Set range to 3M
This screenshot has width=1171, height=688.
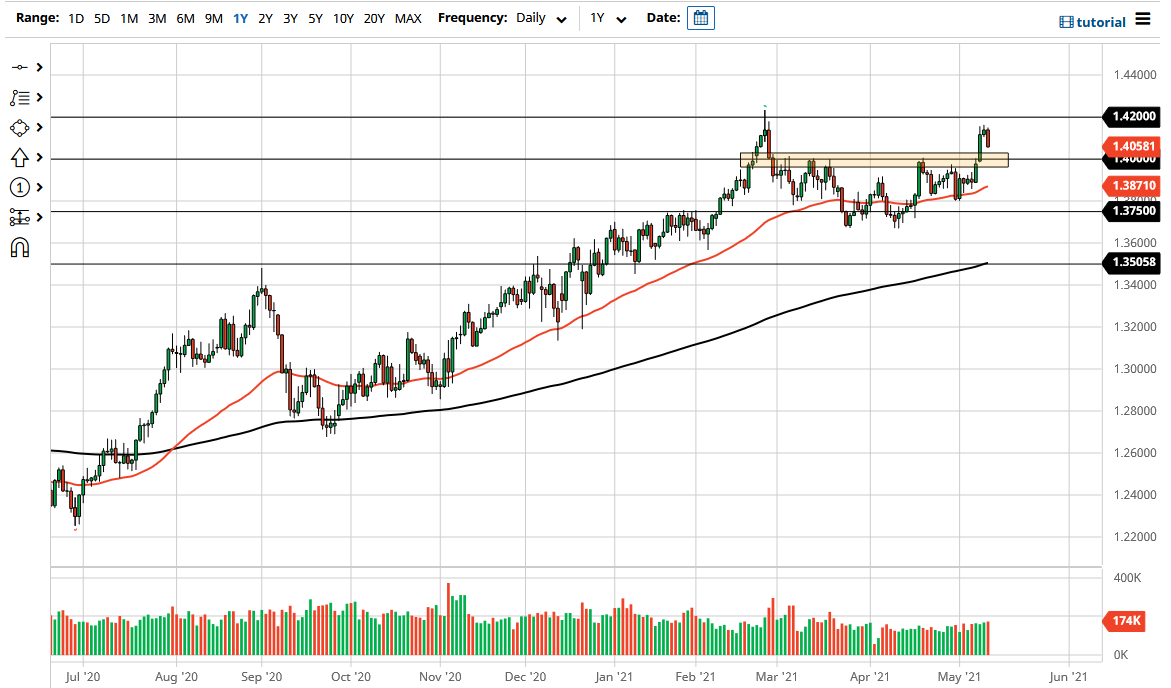pyautogui.click(x=157, y=19)
